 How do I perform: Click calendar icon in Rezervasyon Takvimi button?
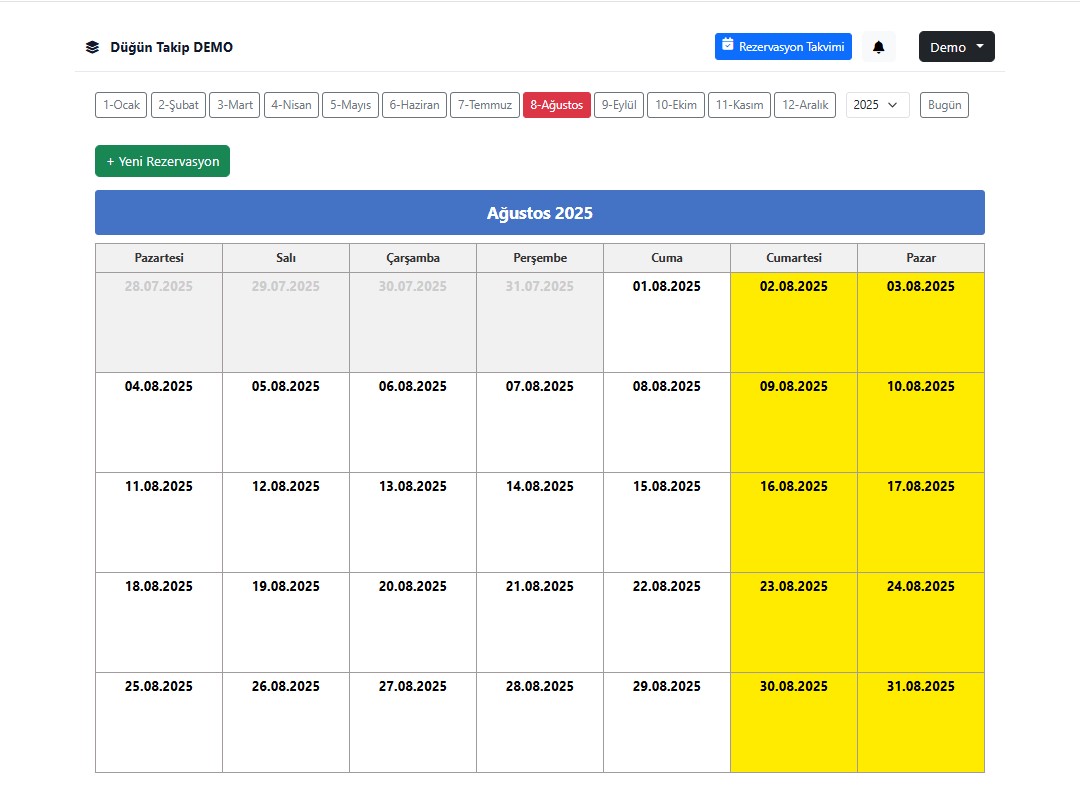[x=727, y=45]
